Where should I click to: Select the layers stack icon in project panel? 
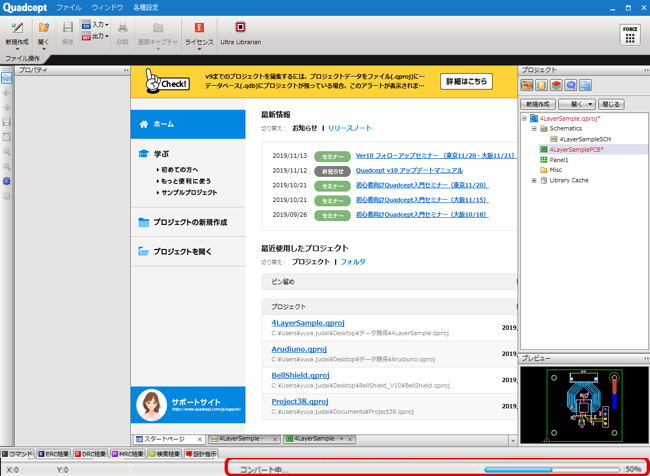click(x=556, y=86)
